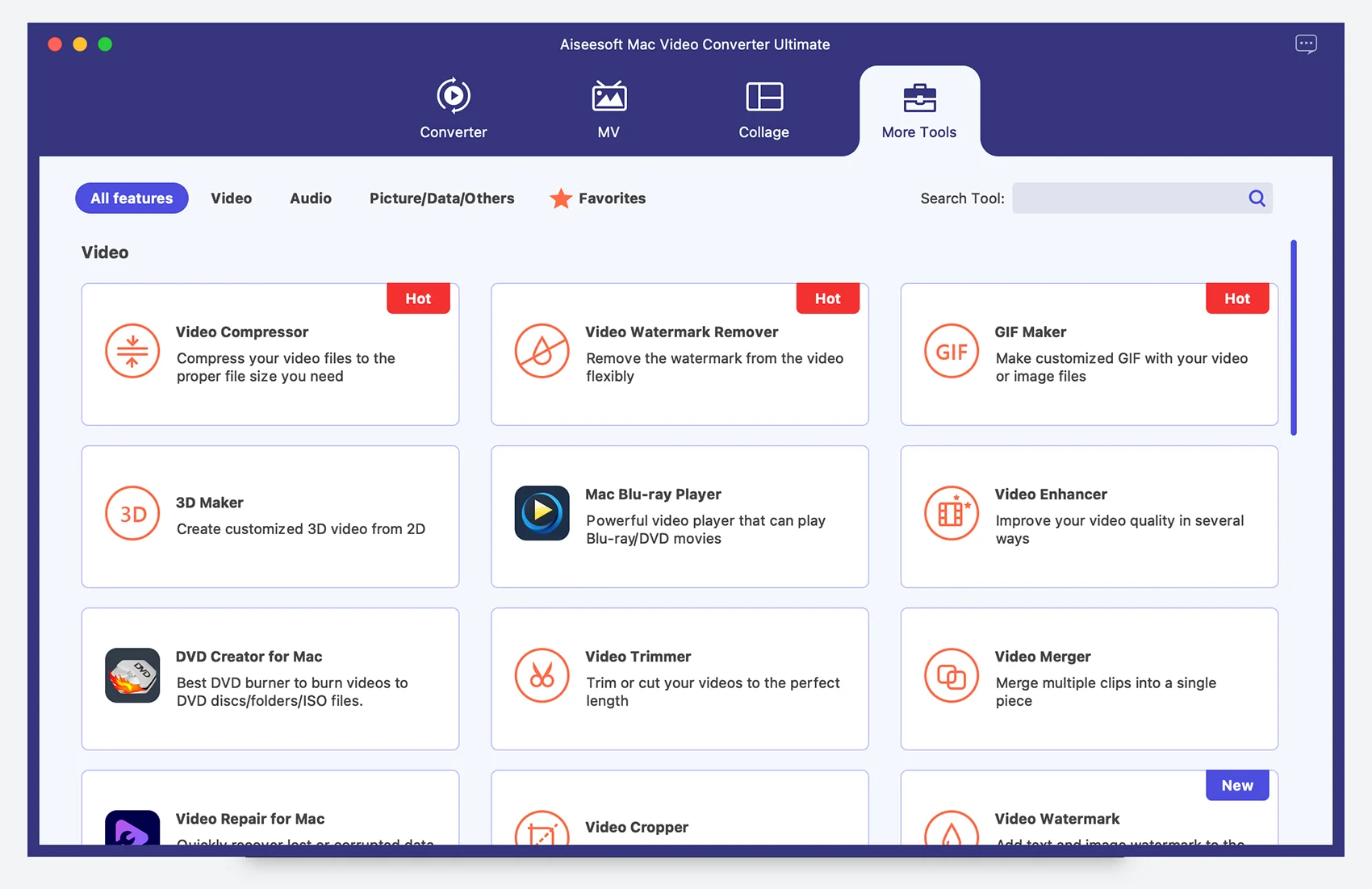This screenshot has width=1372, height=889.
Task: Open DVD Creator for Mac icon
Action: tap(132, 676)
